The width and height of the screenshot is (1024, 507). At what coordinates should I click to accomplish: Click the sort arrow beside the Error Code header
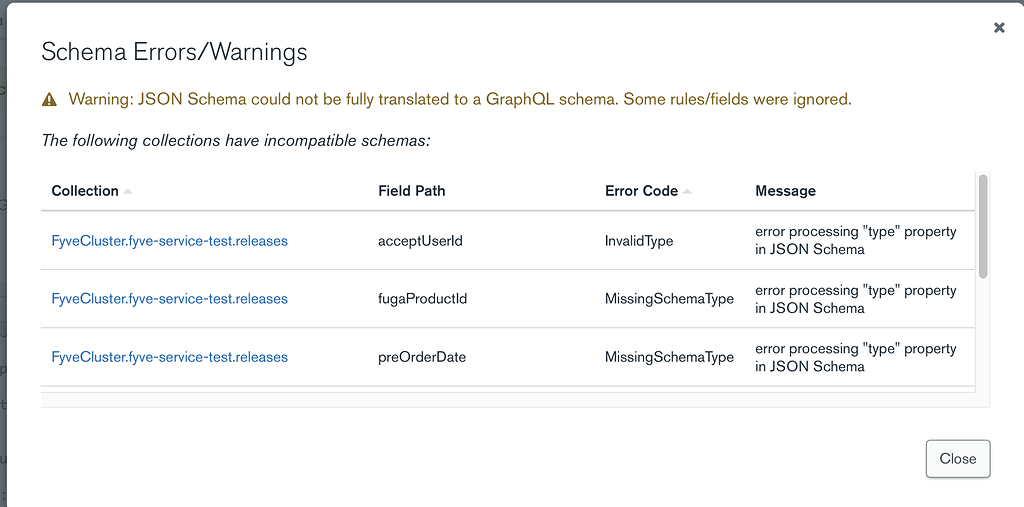[x=687, y=191]
